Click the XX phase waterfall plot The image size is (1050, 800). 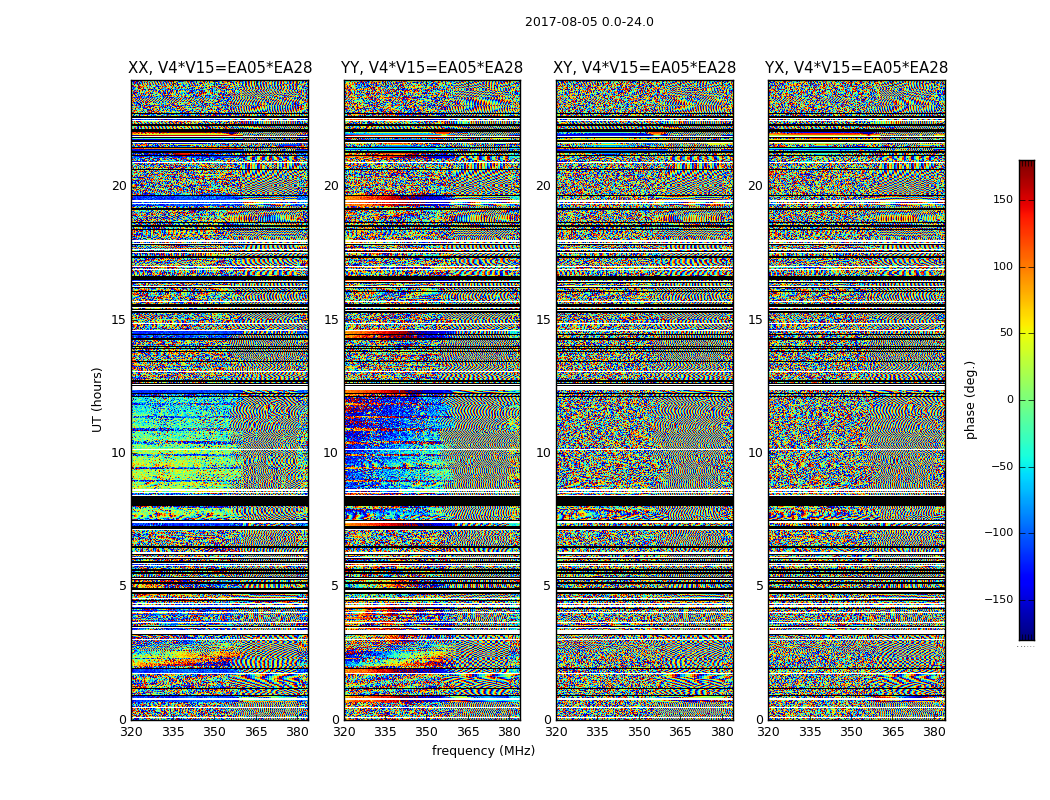click(x=220, y=400)
